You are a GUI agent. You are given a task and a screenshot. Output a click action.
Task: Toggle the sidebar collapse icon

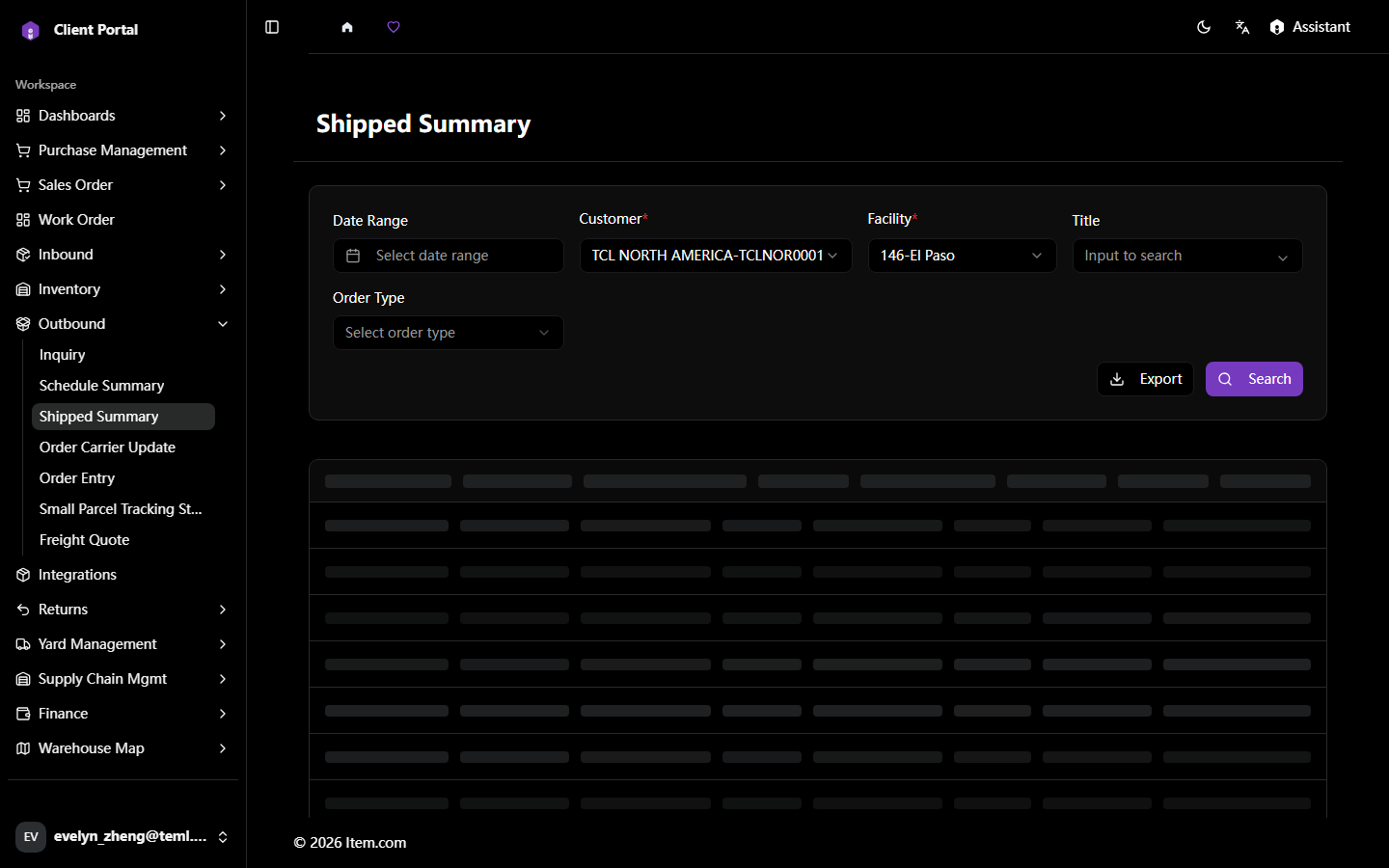point(272,27)
